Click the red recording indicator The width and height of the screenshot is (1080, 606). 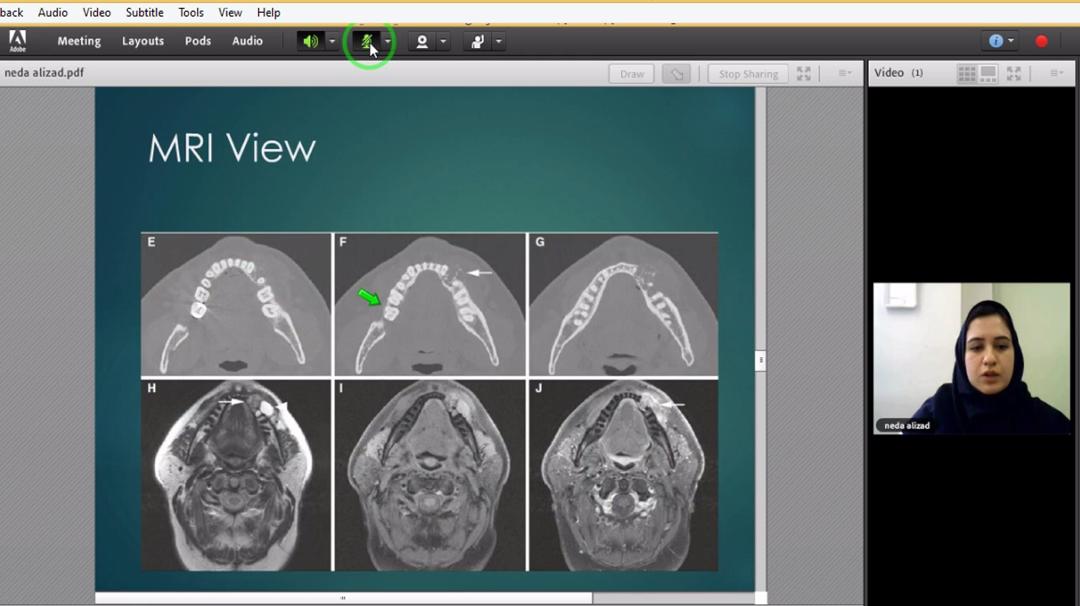coord(1041,41)
